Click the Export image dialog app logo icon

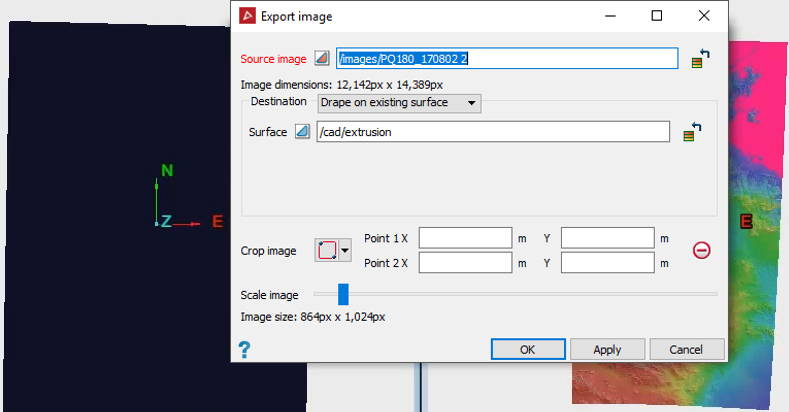click(247, 16)
